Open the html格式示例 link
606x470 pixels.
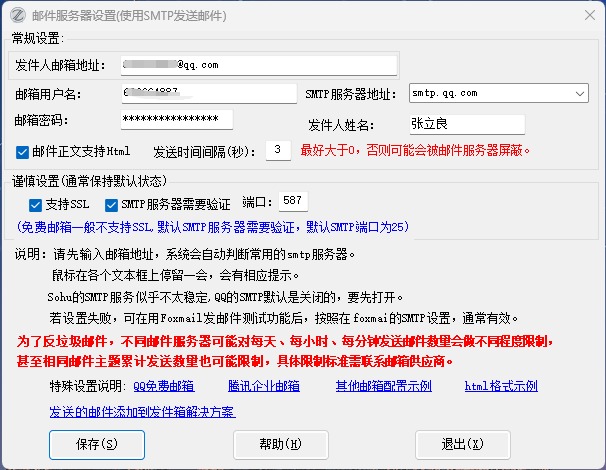pos(501,386)
